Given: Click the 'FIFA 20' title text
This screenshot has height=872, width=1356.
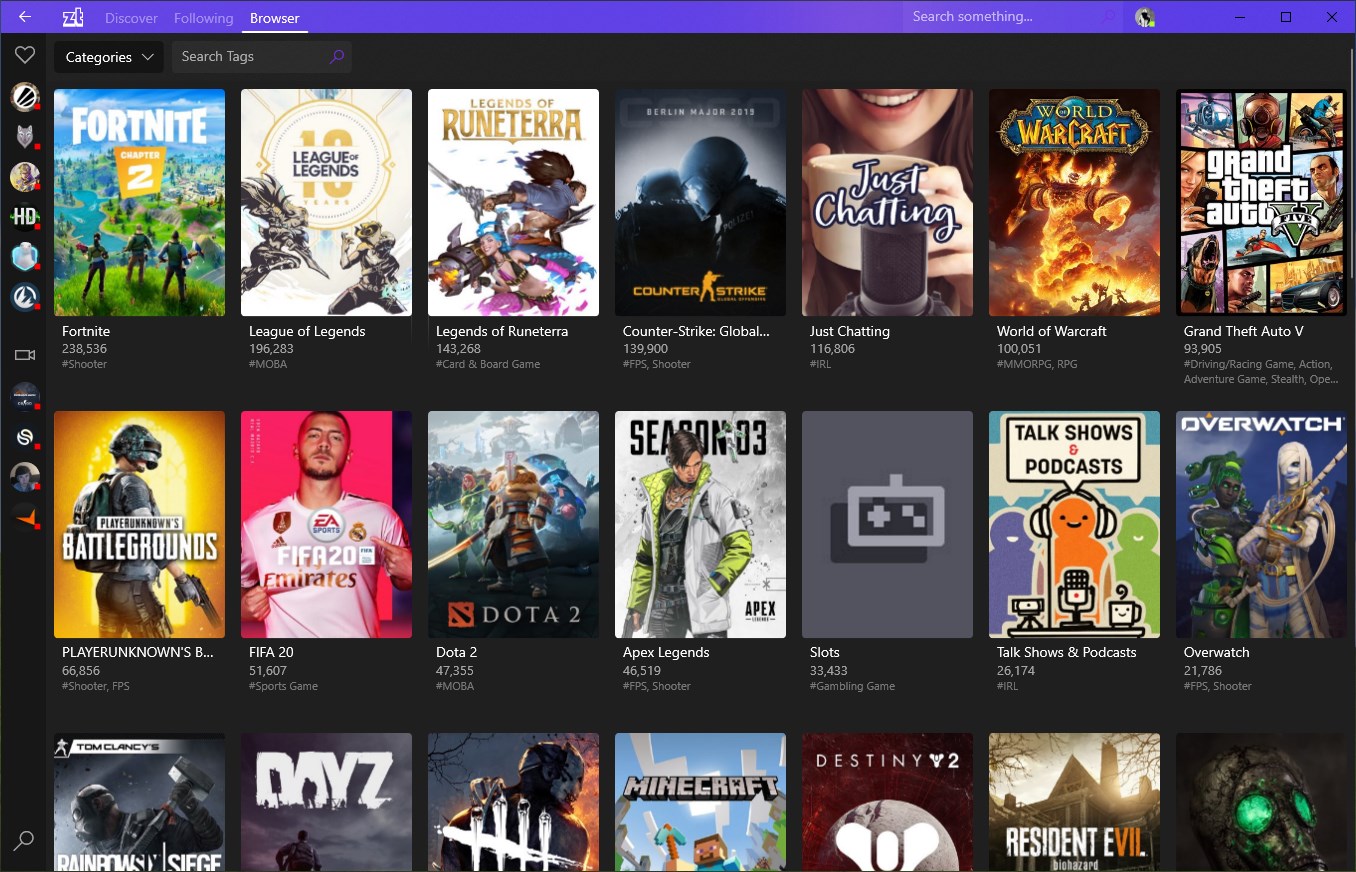Looking at the screenshot, I should [271, 652].
